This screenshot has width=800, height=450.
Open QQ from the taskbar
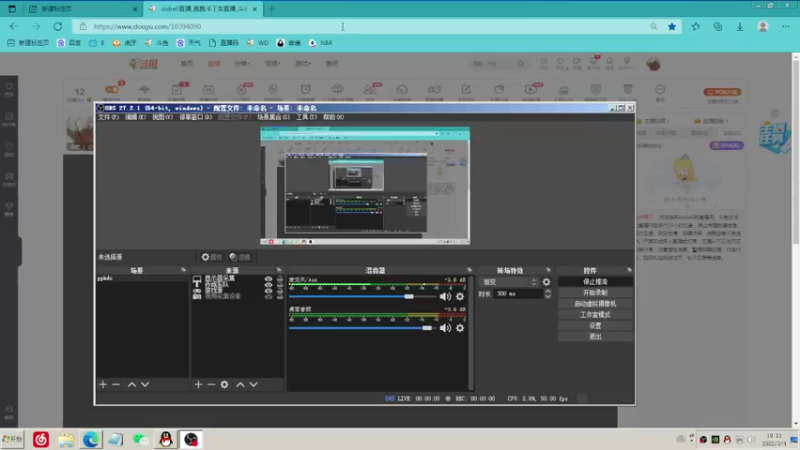click(166, 439)
